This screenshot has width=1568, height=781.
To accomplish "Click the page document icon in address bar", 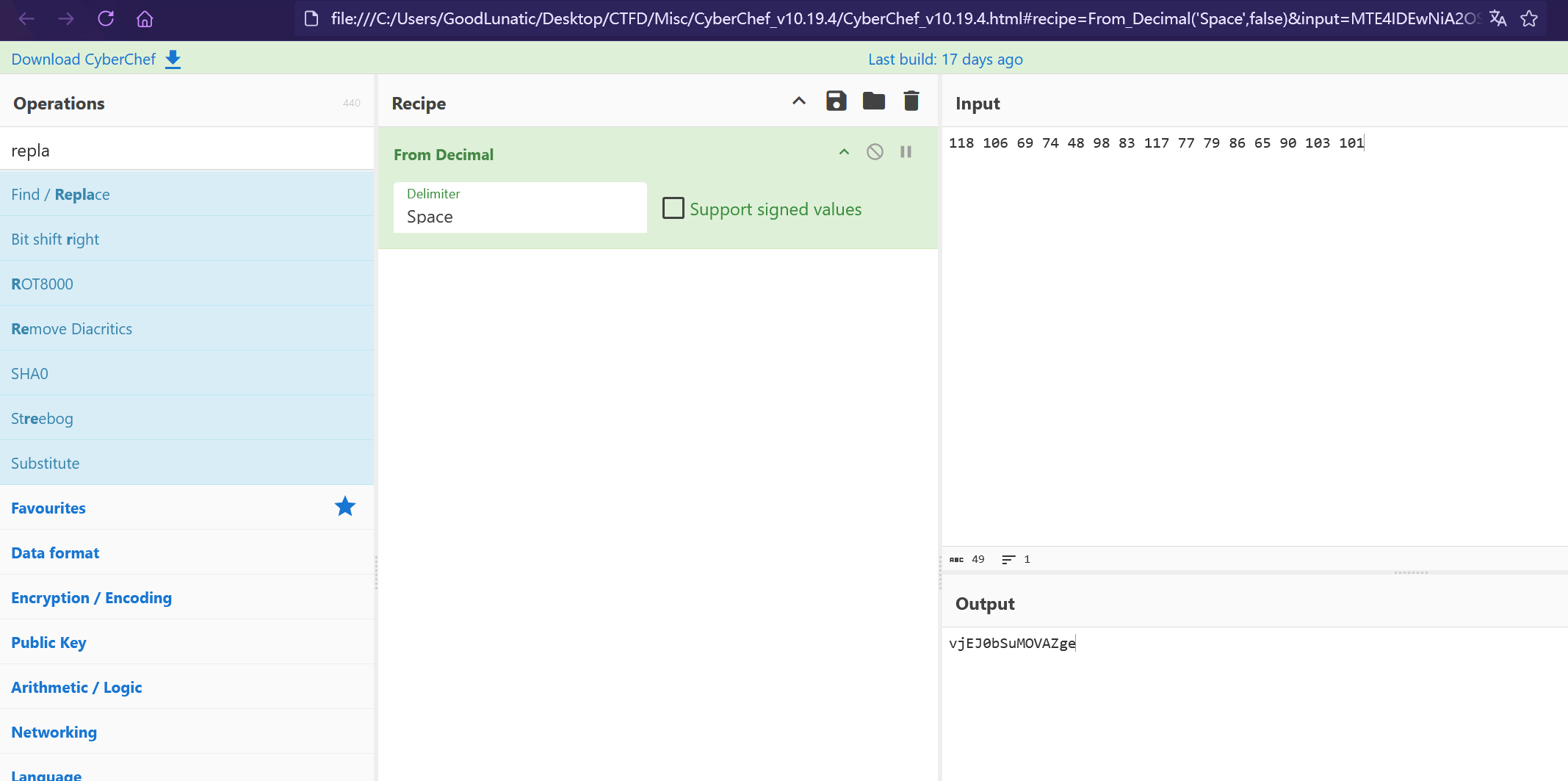I will [311, 18].
